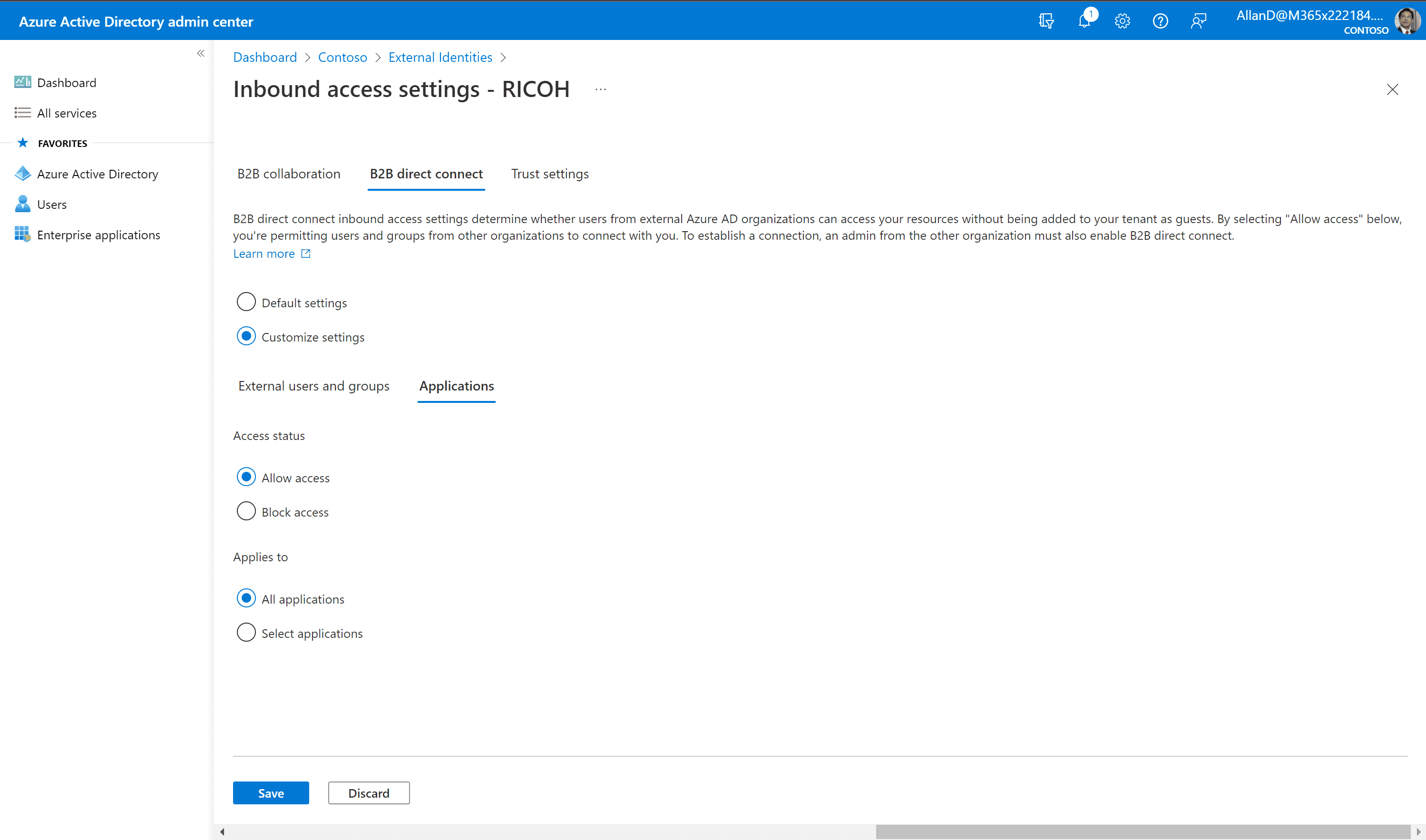1426x840 pixels.
Task: Click the AllanD account avatar
Action: (1407, 21)
